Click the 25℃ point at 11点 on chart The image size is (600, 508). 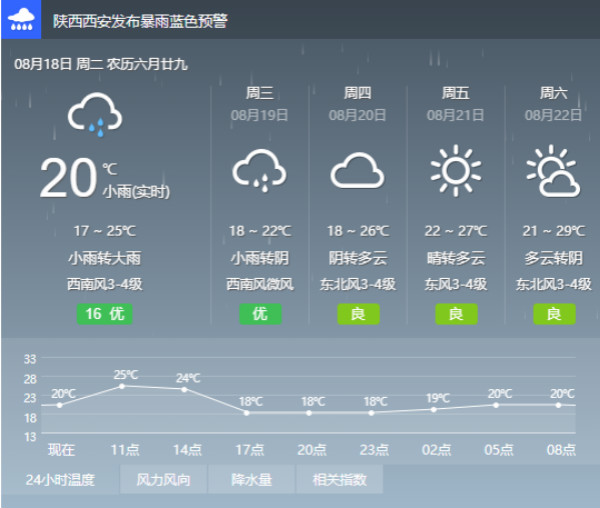[123, 386]
